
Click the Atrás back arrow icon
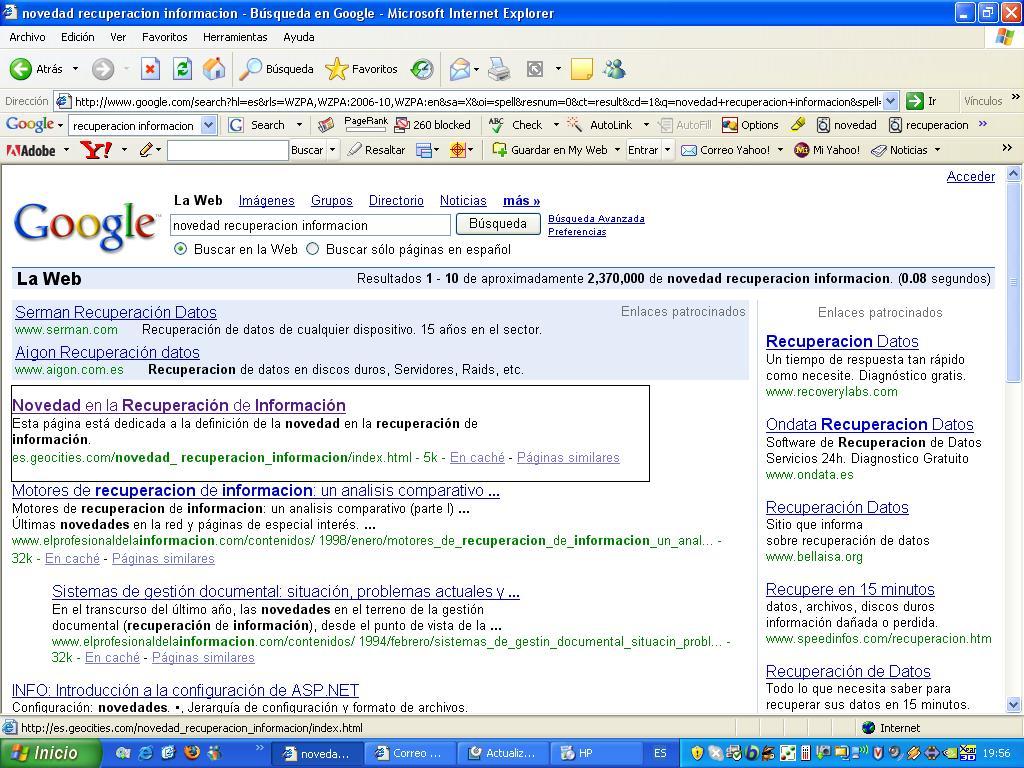pyautogui.click(x=20, y=69)
